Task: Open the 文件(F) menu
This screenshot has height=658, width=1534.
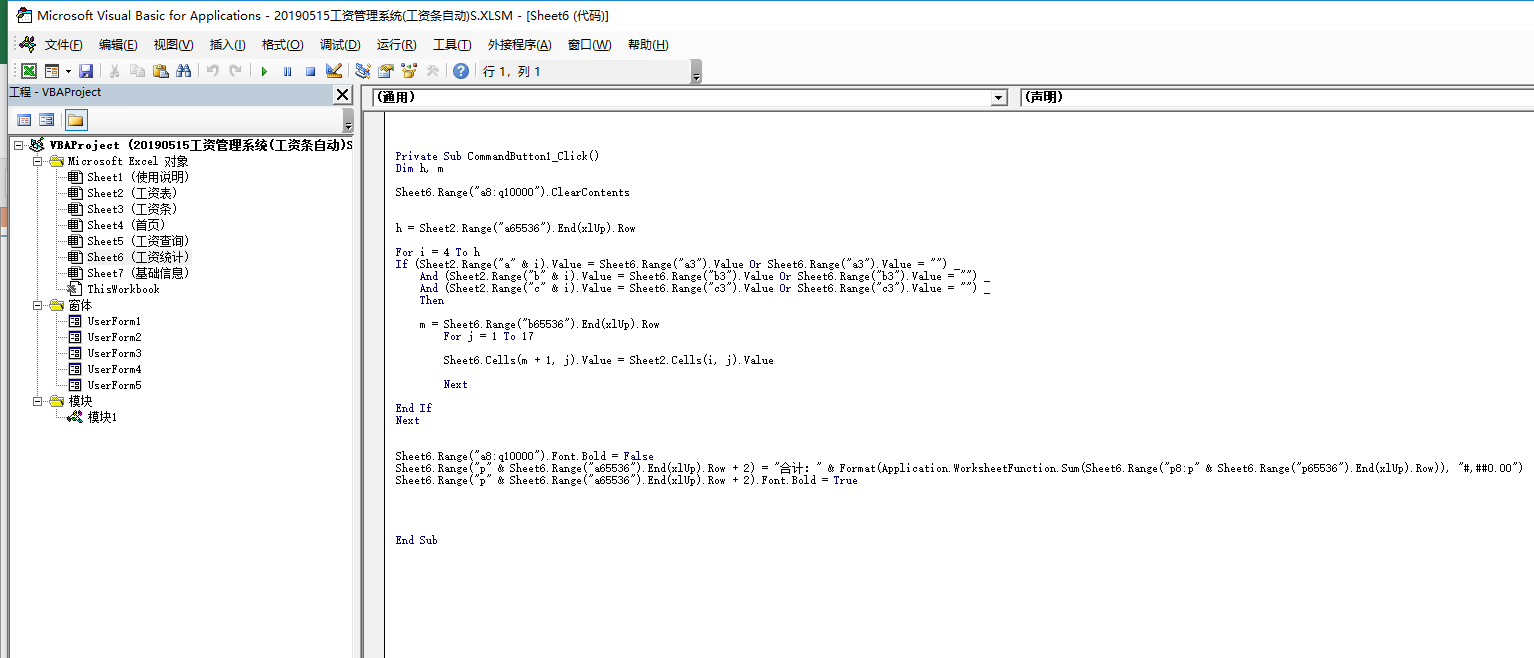Action: point(64,45)
